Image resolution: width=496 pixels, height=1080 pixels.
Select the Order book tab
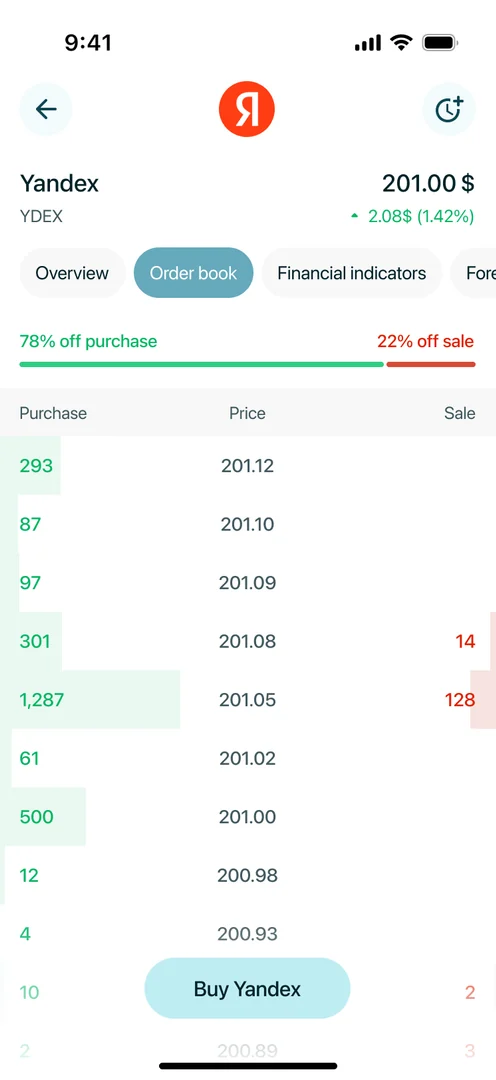(194, 273)
